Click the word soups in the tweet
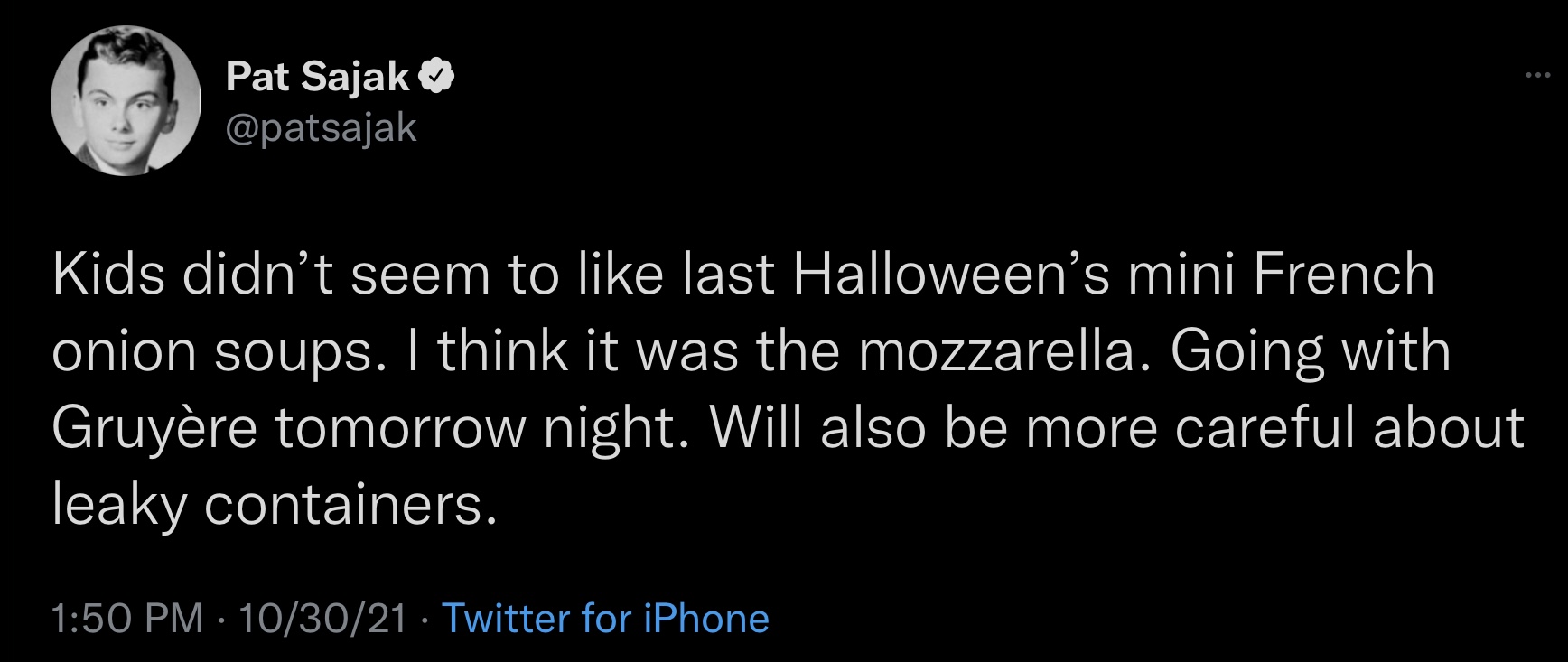This screenshot has width=1568, height=662. [294, 351]
